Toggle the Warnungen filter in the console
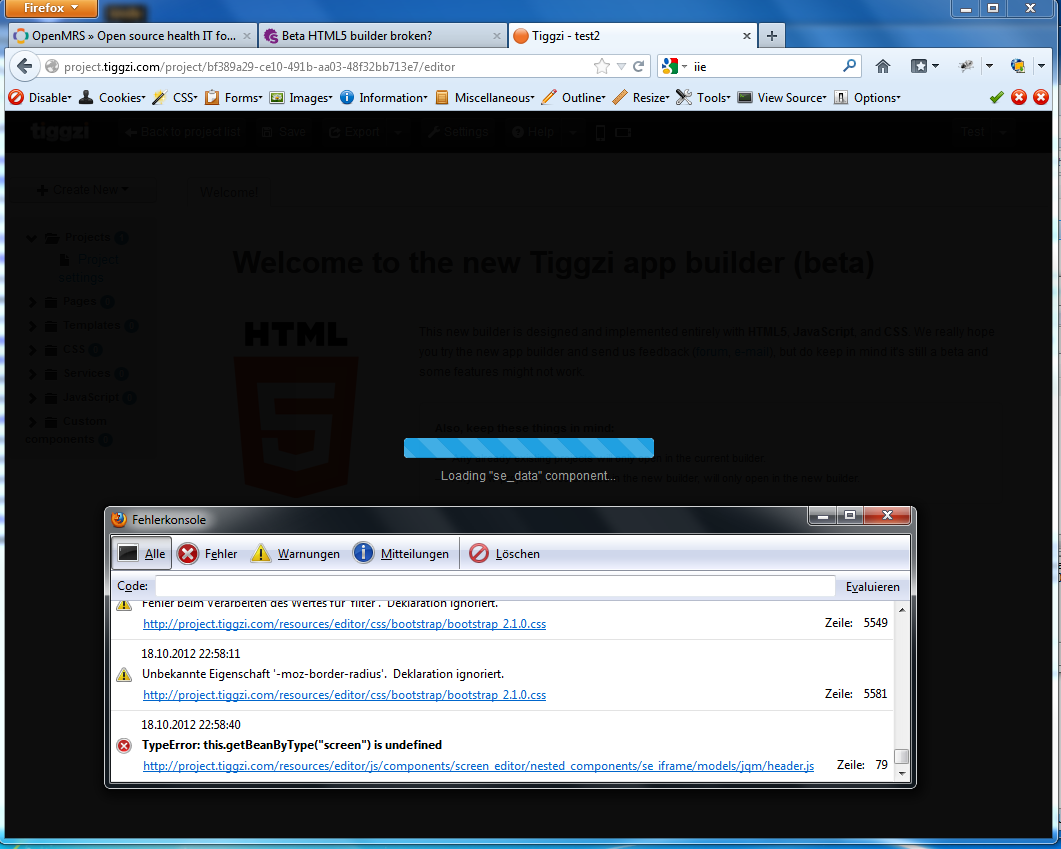This screenshot has width=1061, height=849. 296,553
